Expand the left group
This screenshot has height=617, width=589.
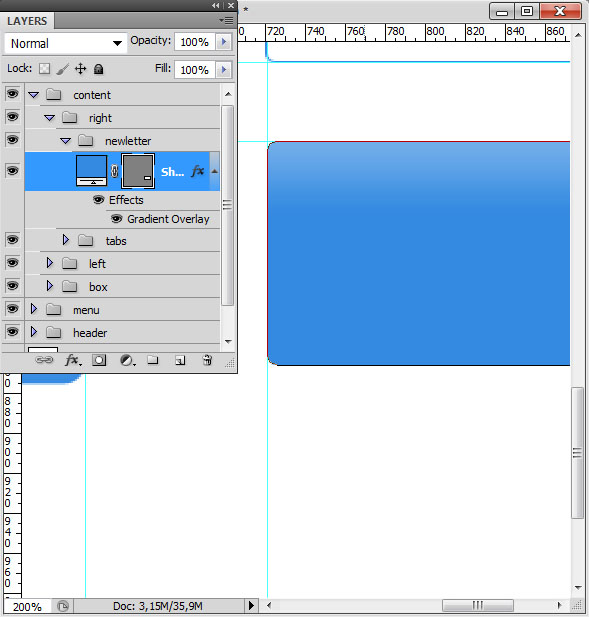click(x=50, y=263)
